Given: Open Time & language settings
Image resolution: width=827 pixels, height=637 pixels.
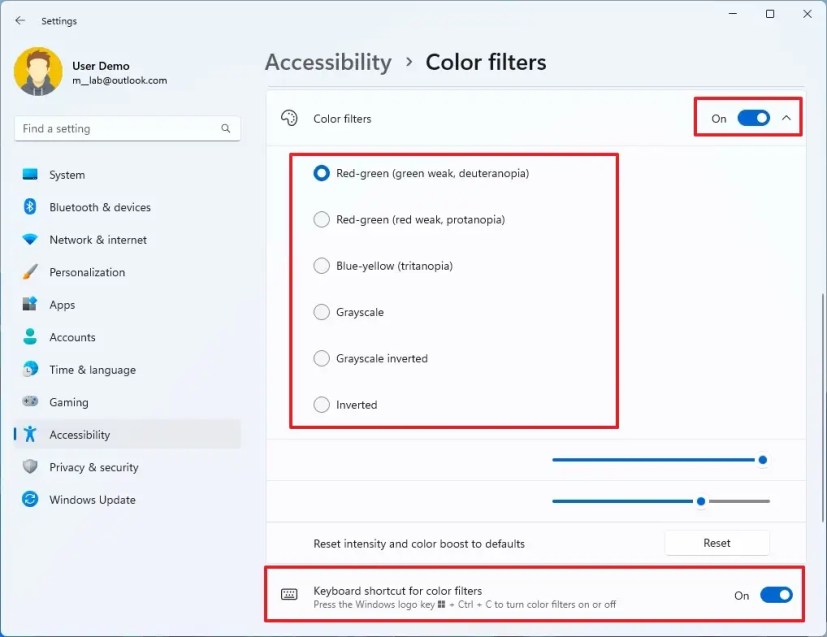Looking at the screenshot, I should coord(92,370).
